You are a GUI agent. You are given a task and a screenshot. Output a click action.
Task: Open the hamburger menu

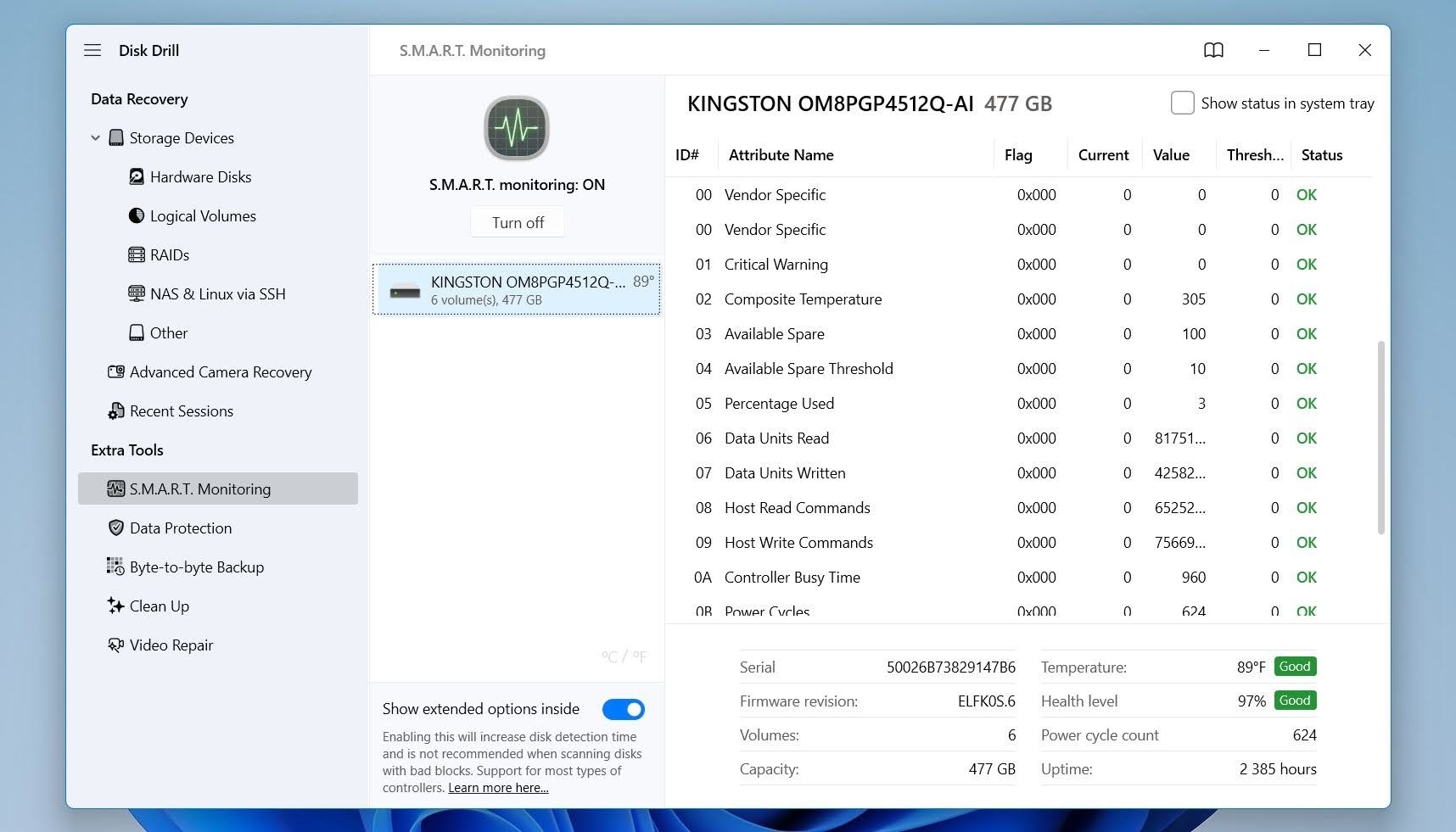(92, 51)
